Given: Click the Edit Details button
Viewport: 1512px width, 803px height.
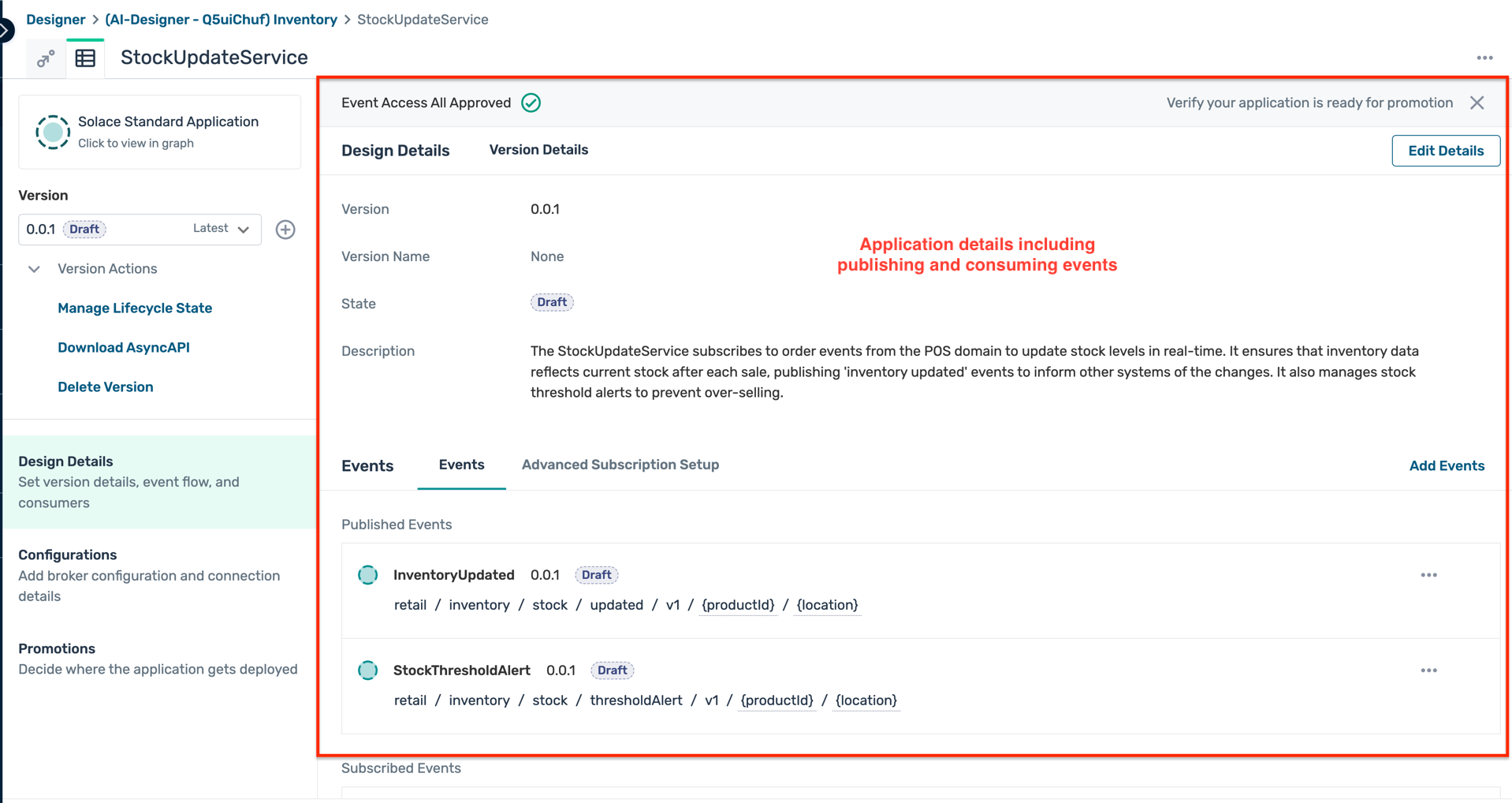Looking at the screenshot, I should 1445,151.
